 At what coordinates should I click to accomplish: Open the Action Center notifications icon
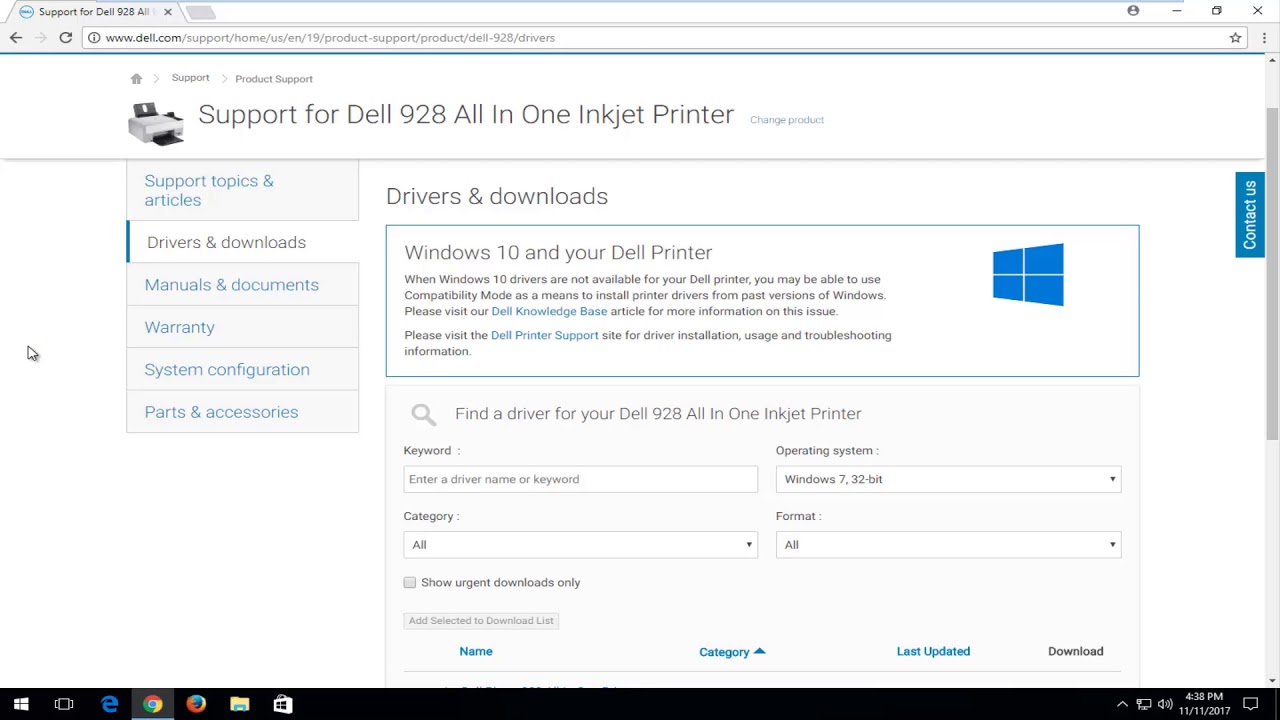pyautogui.click(x=1251, y=705)
